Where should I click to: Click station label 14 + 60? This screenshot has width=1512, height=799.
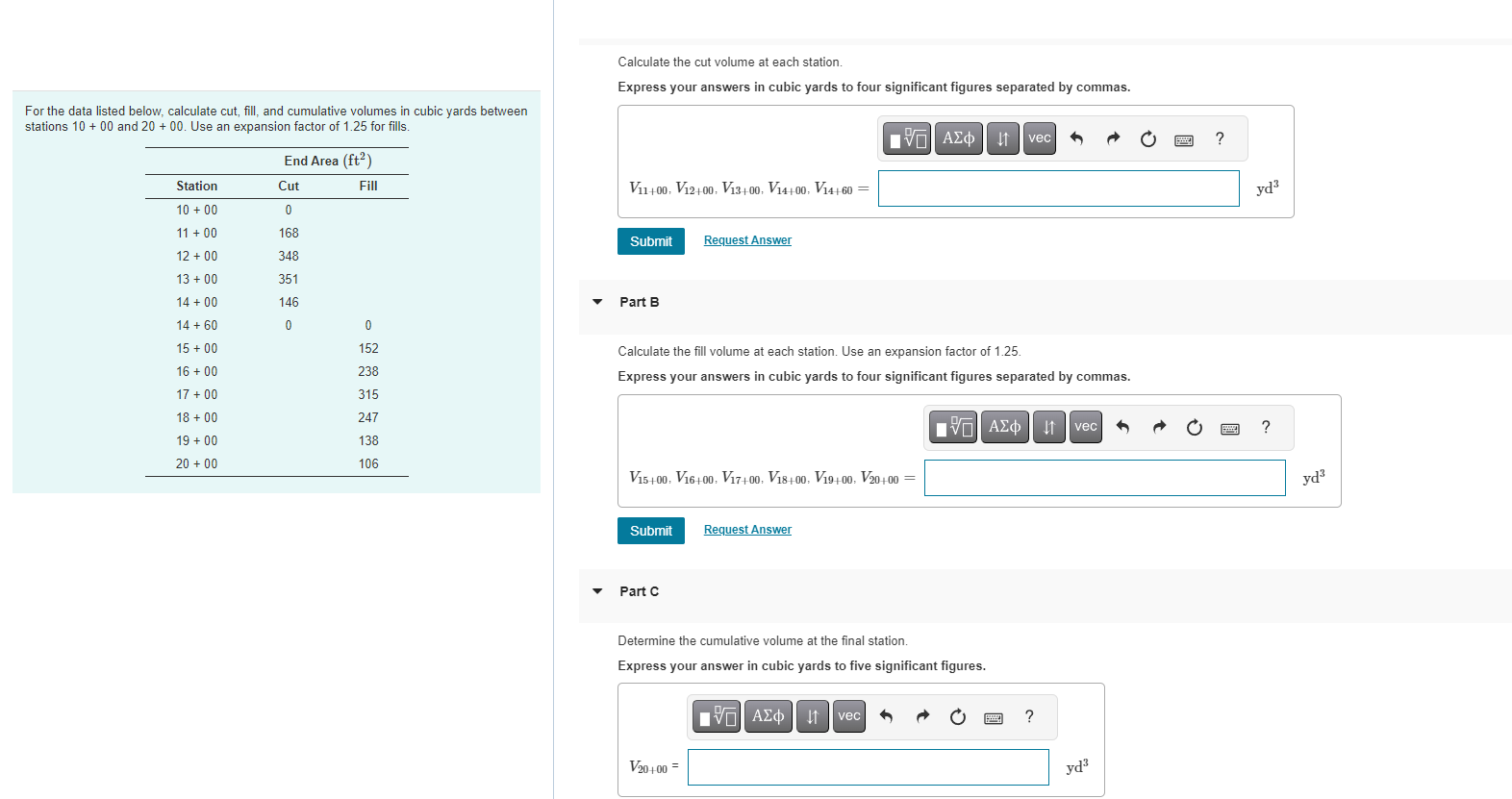pyautogui.click(x=196, y=325)
